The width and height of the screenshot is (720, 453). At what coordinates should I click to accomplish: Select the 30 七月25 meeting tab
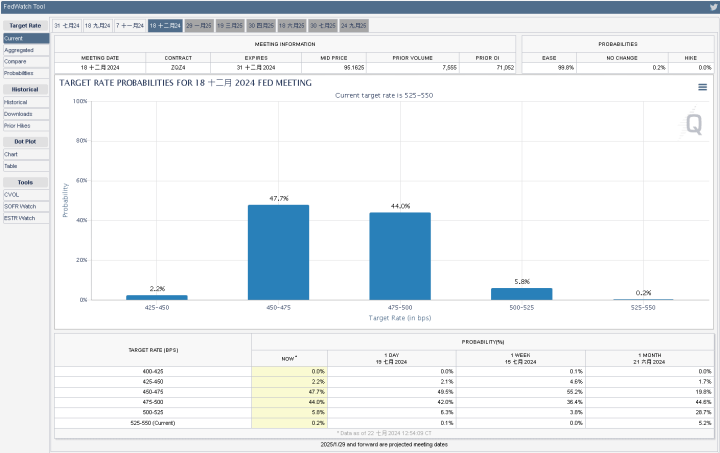tap(322, 26)
